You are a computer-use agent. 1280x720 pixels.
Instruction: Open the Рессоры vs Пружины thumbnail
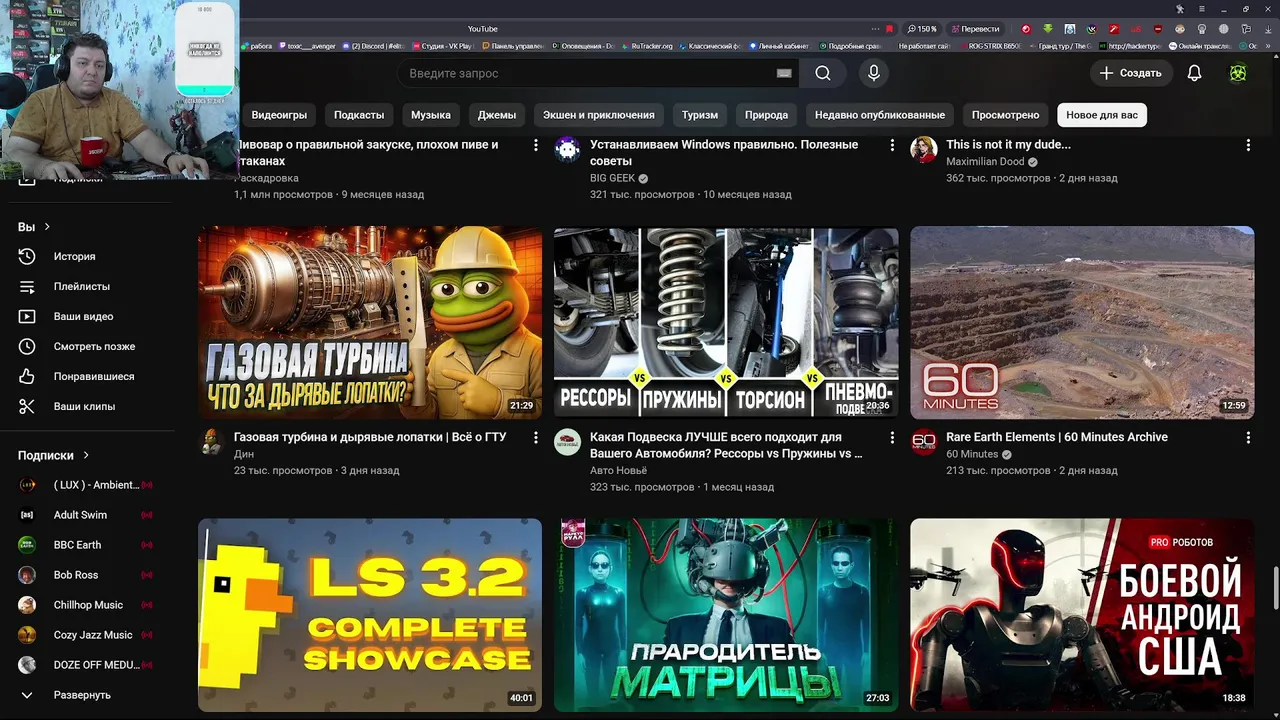point(726,322)
